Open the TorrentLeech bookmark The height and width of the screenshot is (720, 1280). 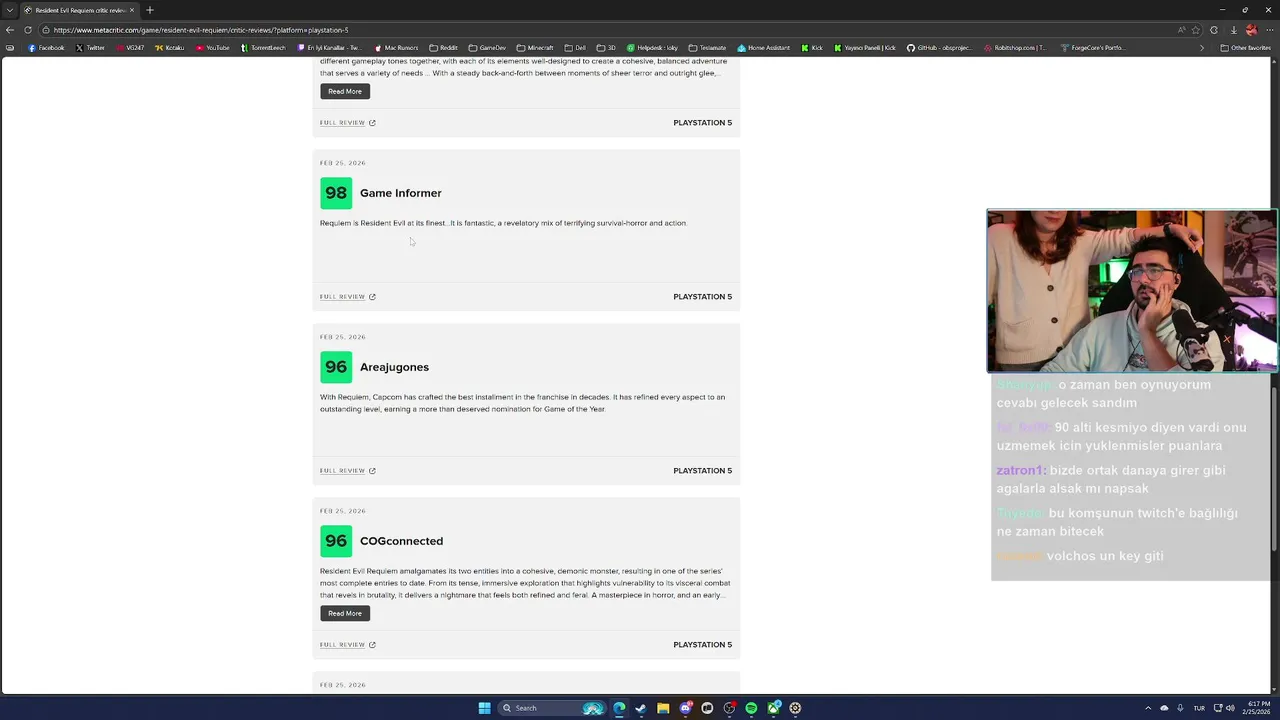point(263,48)
